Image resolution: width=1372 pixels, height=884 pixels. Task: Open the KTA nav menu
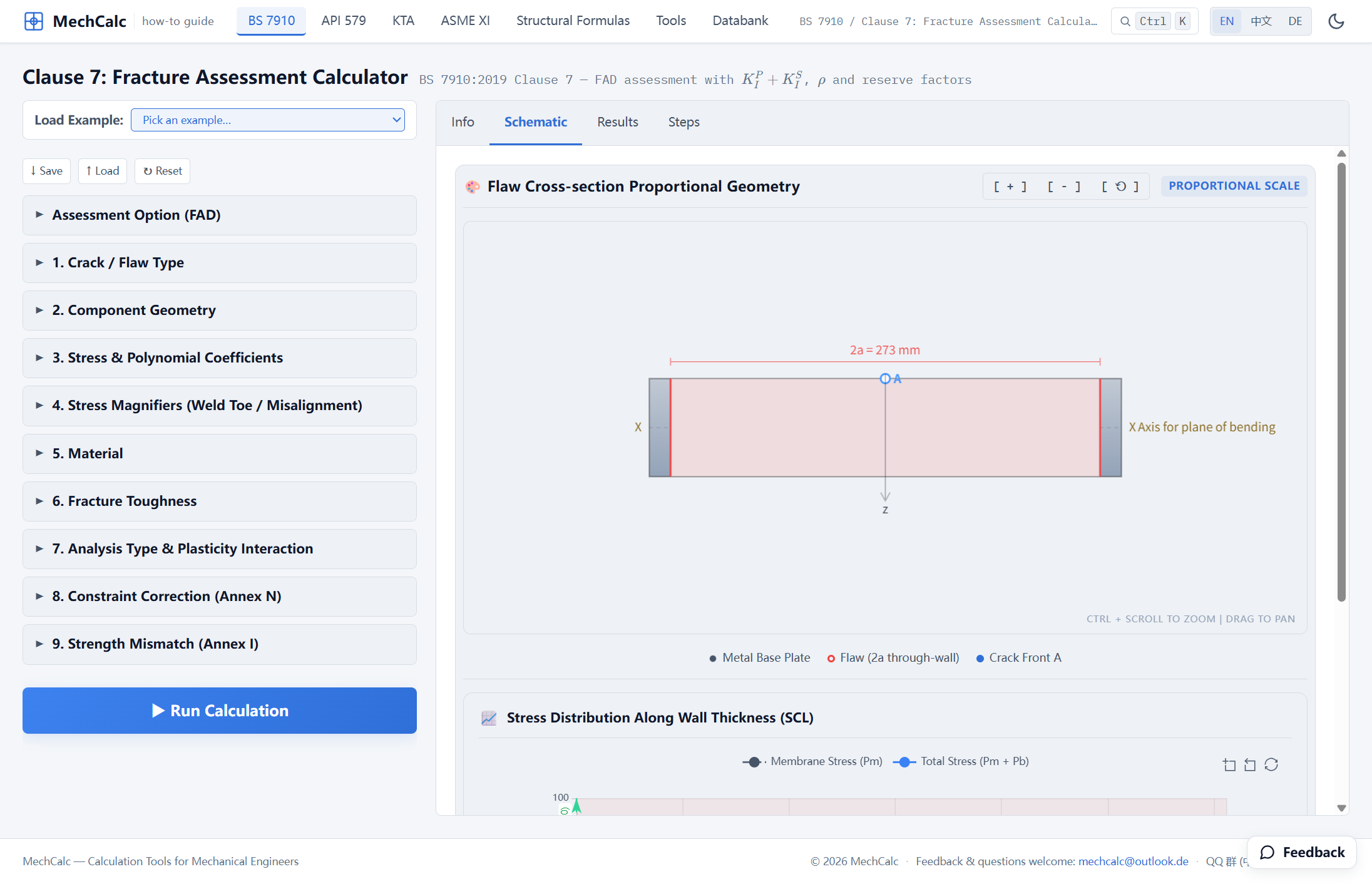point(403,21)
